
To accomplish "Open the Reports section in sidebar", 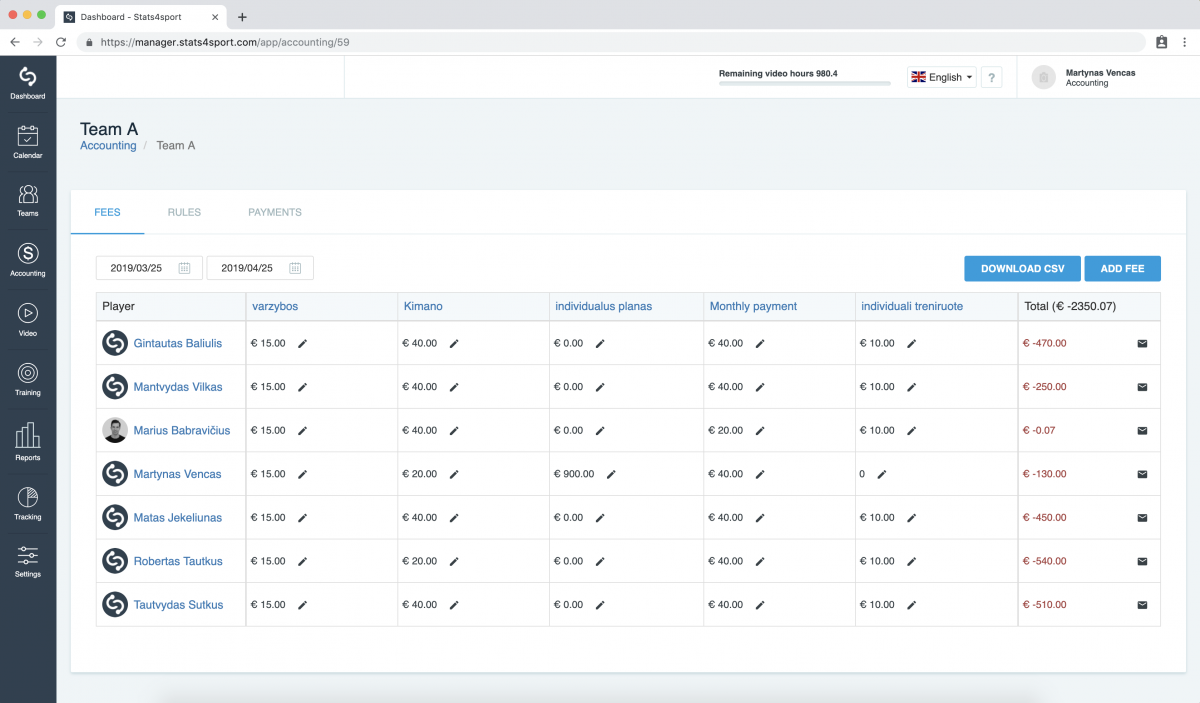I will (x=28, y=441).
